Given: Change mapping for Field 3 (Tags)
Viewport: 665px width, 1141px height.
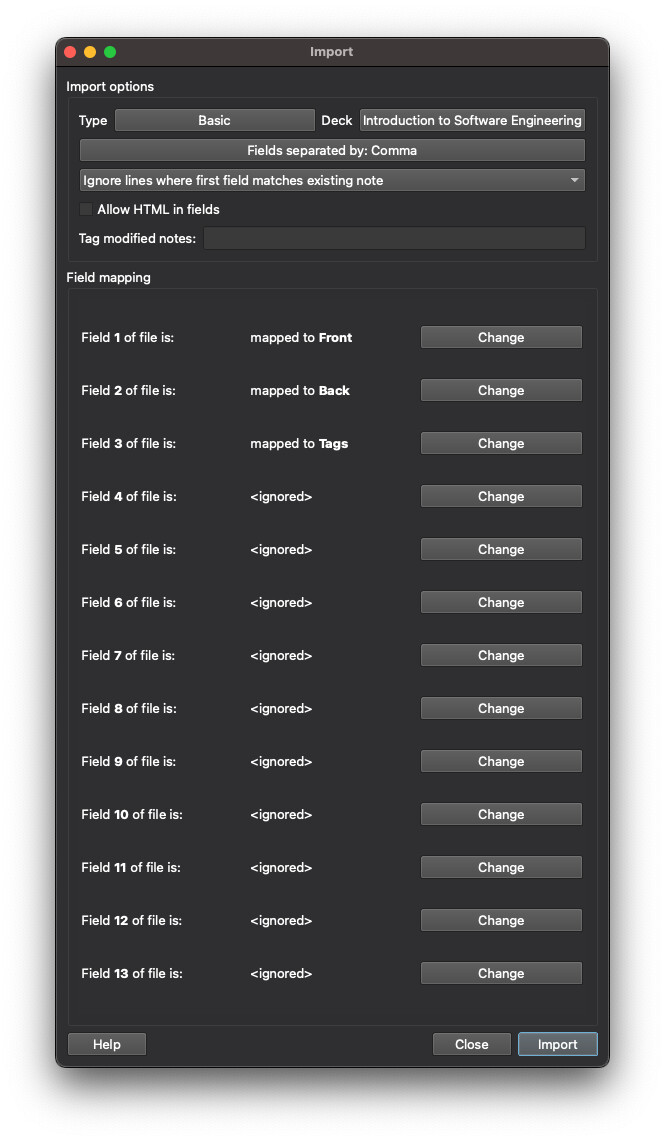Looking at the screenshot, I should pyautogui.click(x=501, y=444).
